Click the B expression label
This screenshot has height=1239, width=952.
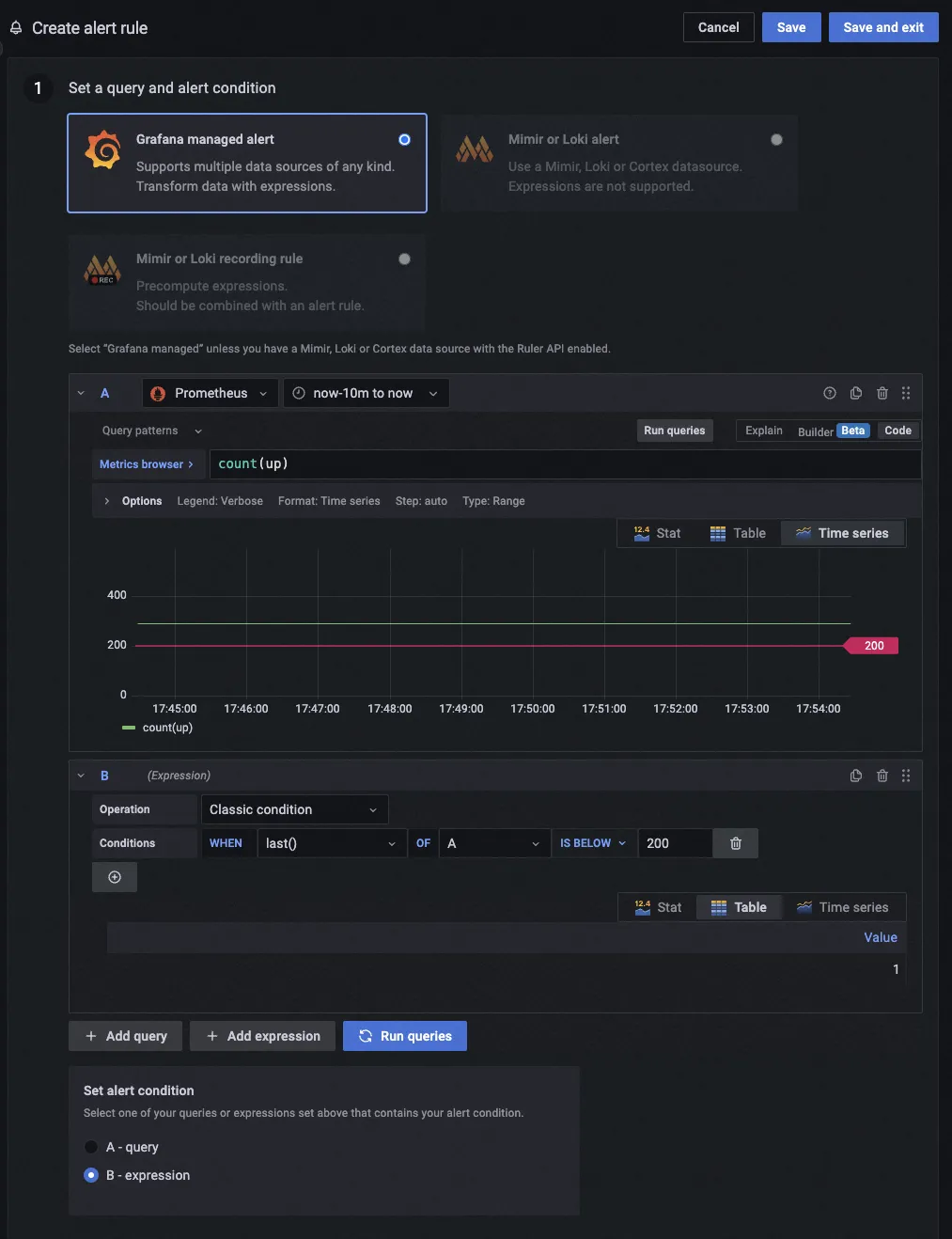point(105,776)
